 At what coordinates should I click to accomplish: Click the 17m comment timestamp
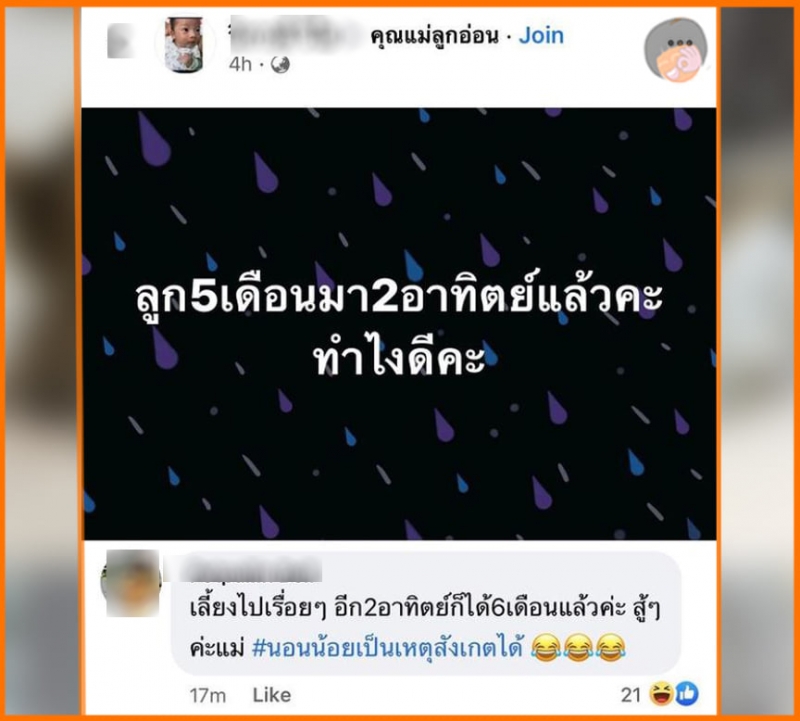[207, 695]
